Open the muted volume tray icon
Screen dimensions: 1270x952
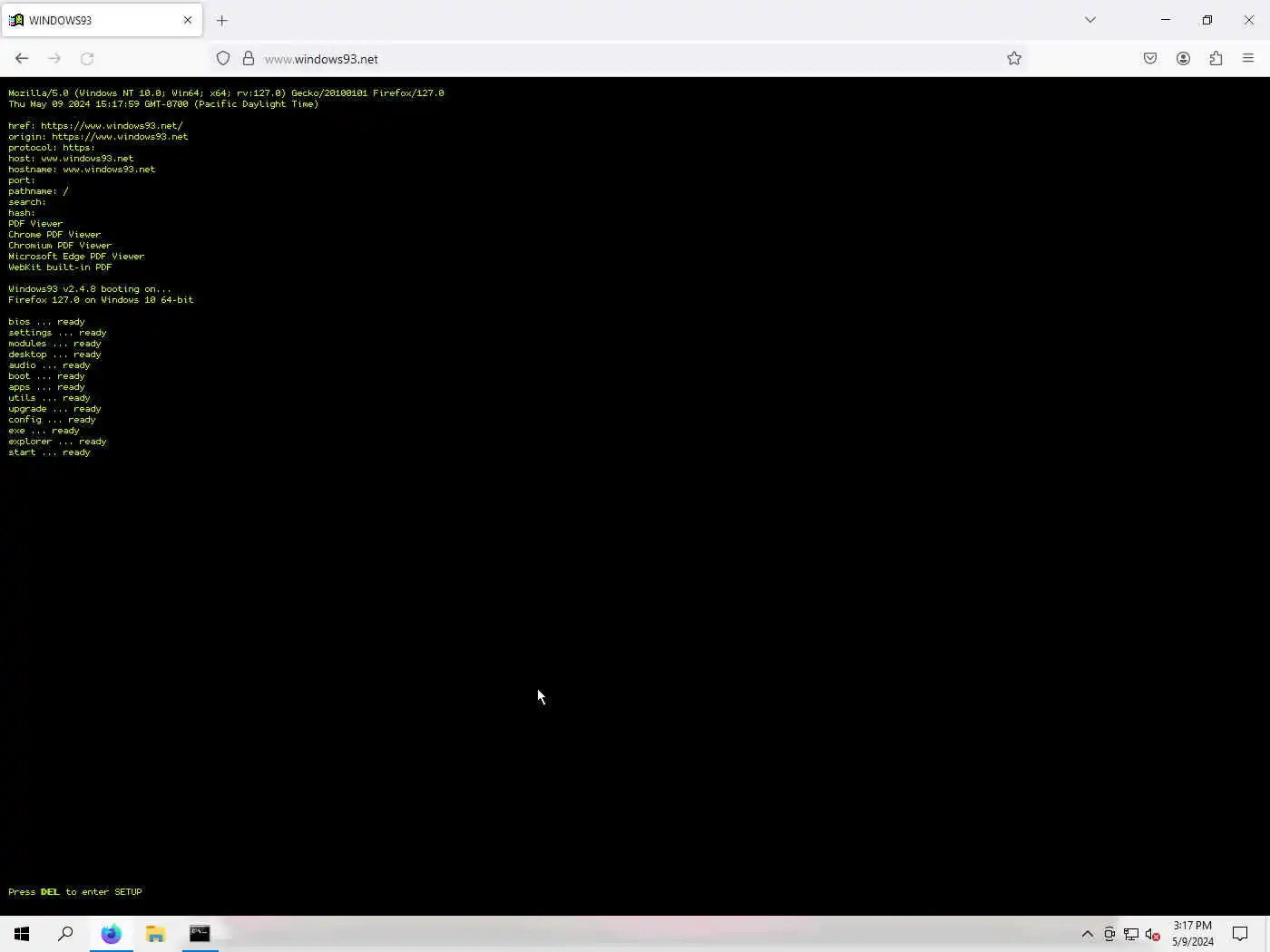coord(1153,934)
